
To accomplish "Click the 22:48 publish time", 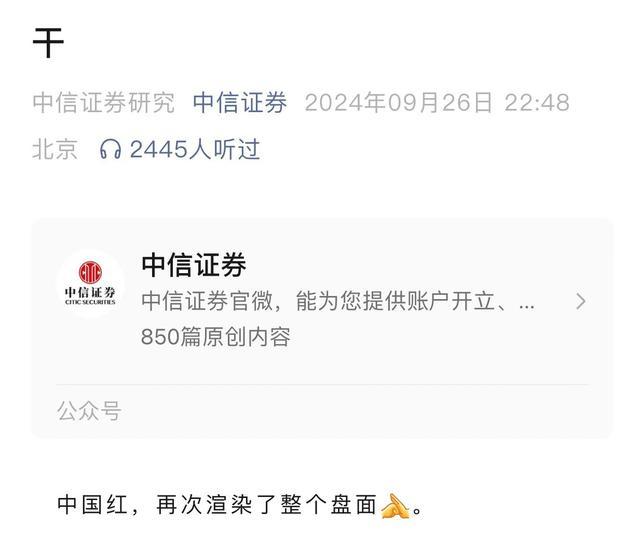I will click(537, 102).
